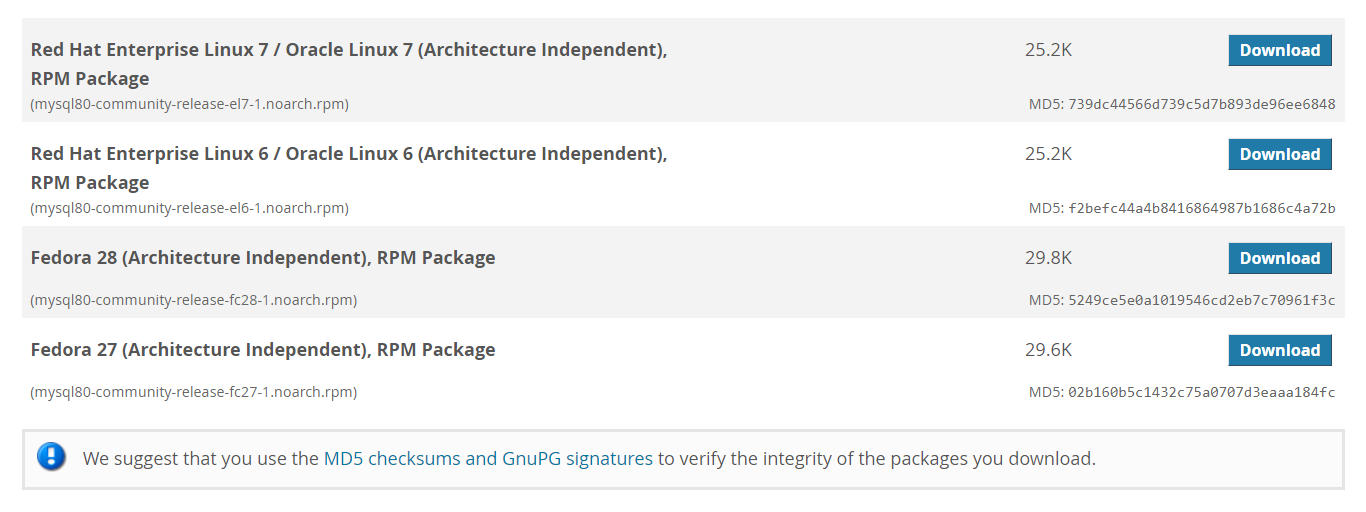Click the 29.8K file size value
The width and height of the screenshot is (1366, 512).
coord(1048,258)
